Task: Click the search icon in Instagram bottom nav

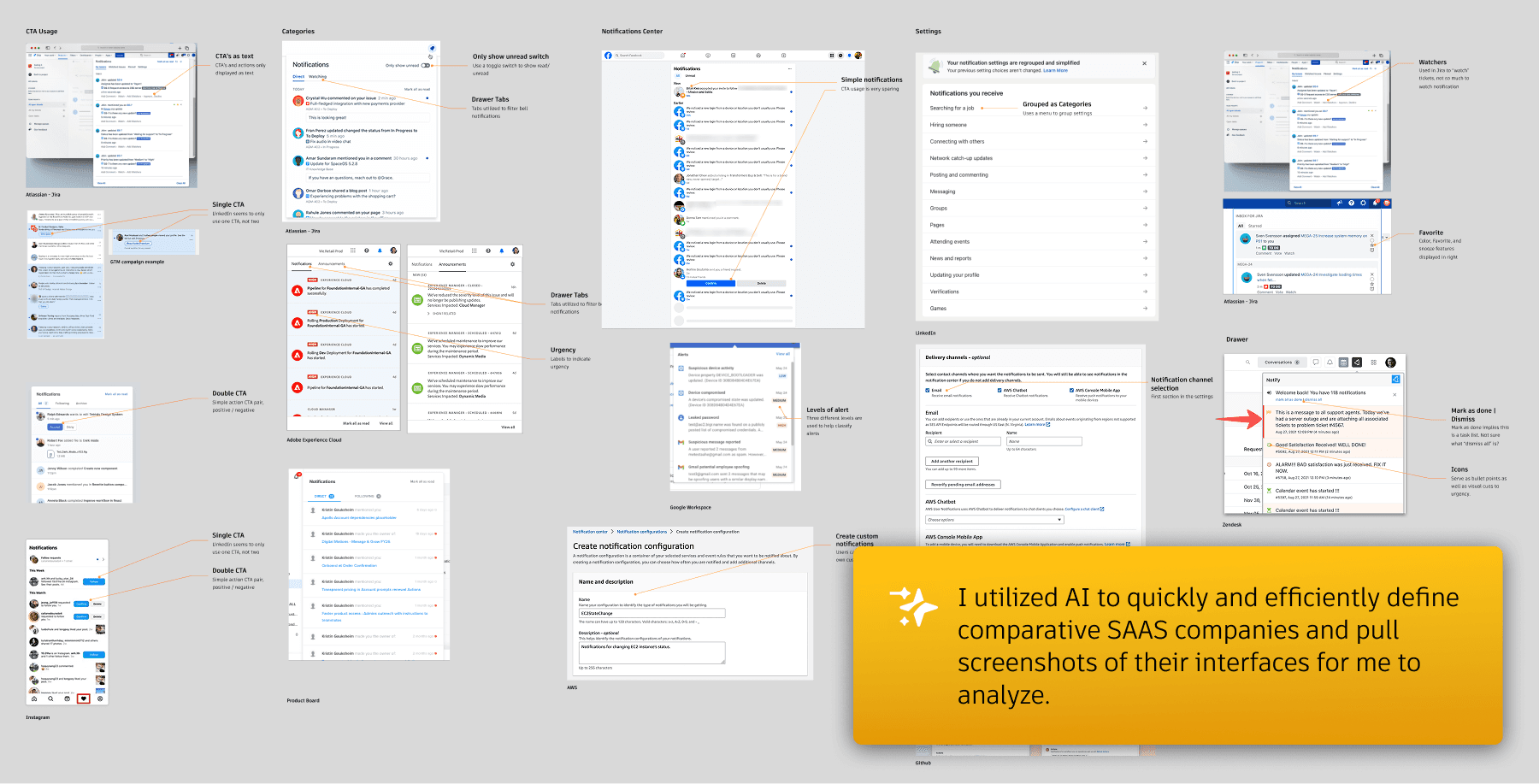Action: pos(50,699)
